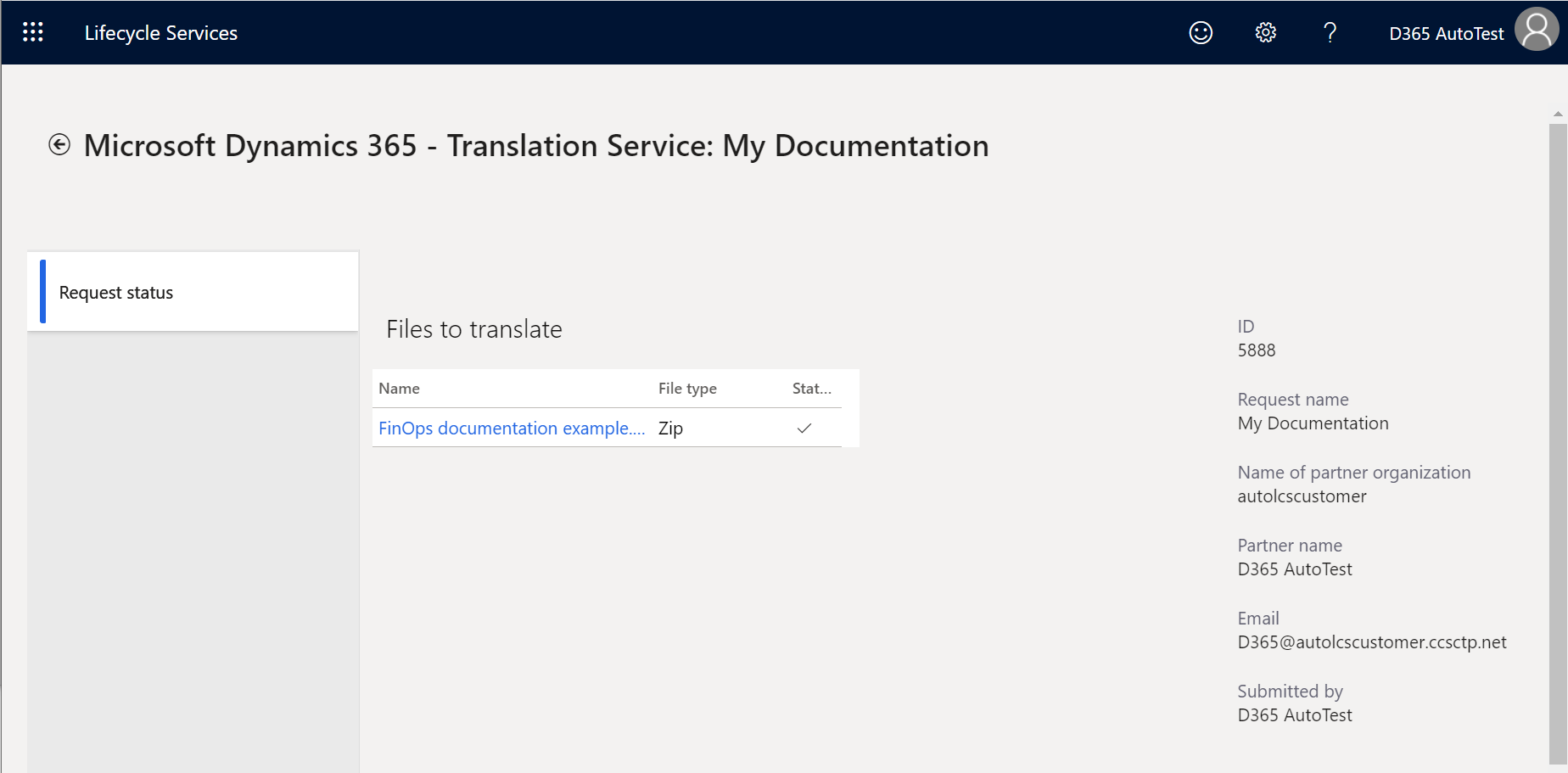The width and height of the screenshot is (1568, 773).
Task: Expand the truncated Stat... column header
Action: (811, 388)
